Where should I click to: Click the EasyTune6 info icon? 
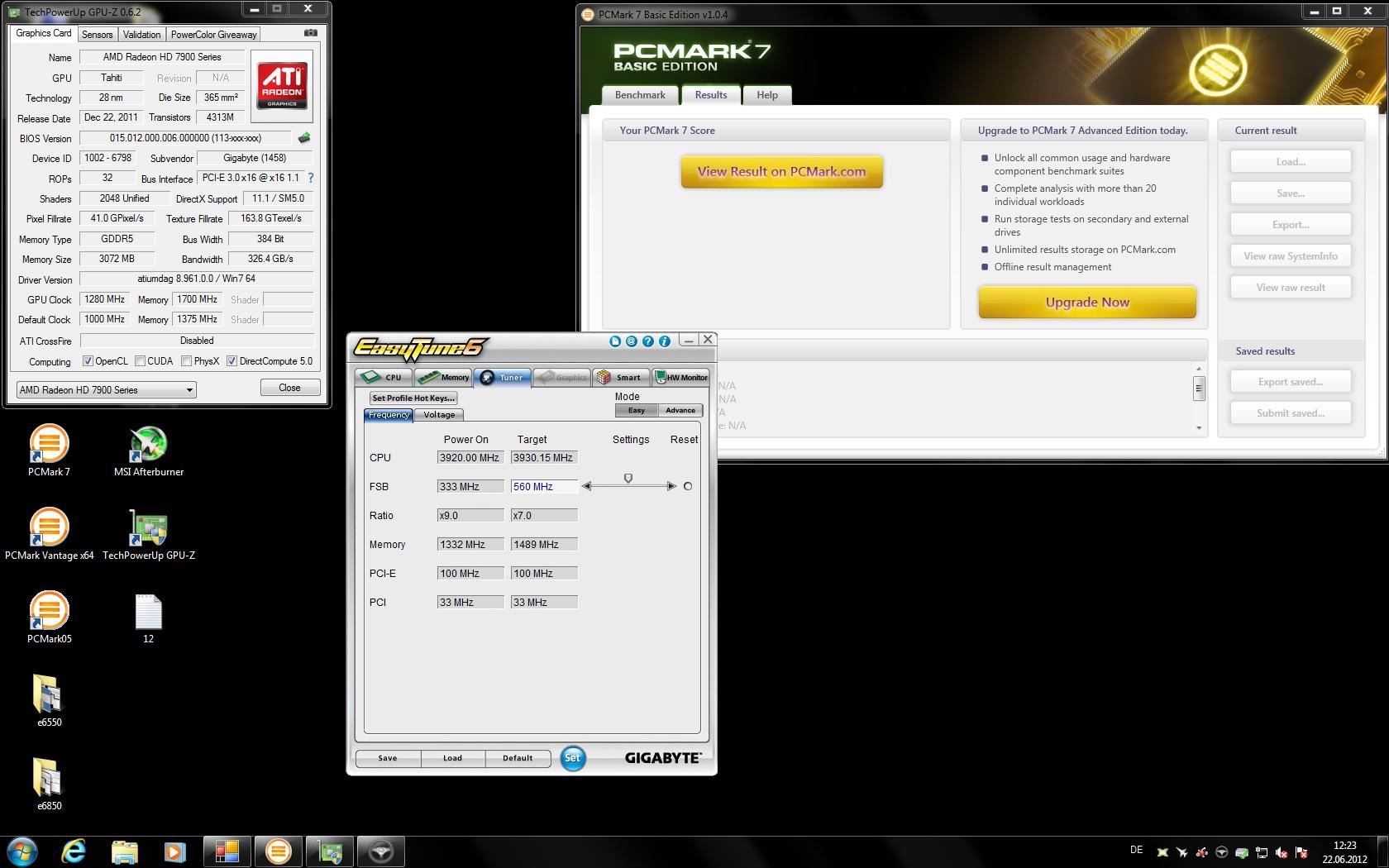pos(665,341)
